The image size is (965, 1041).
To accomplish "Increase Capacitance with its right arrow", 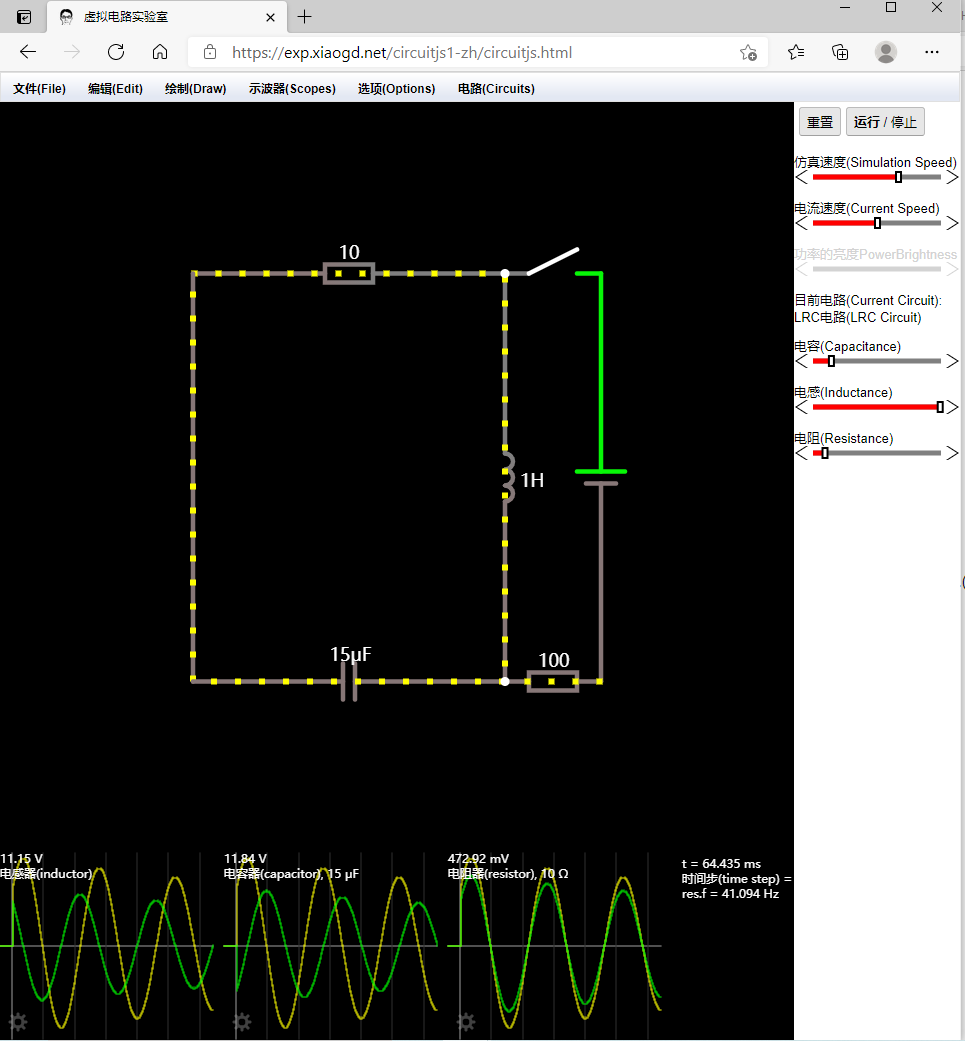I will click(x=952, y=361).
